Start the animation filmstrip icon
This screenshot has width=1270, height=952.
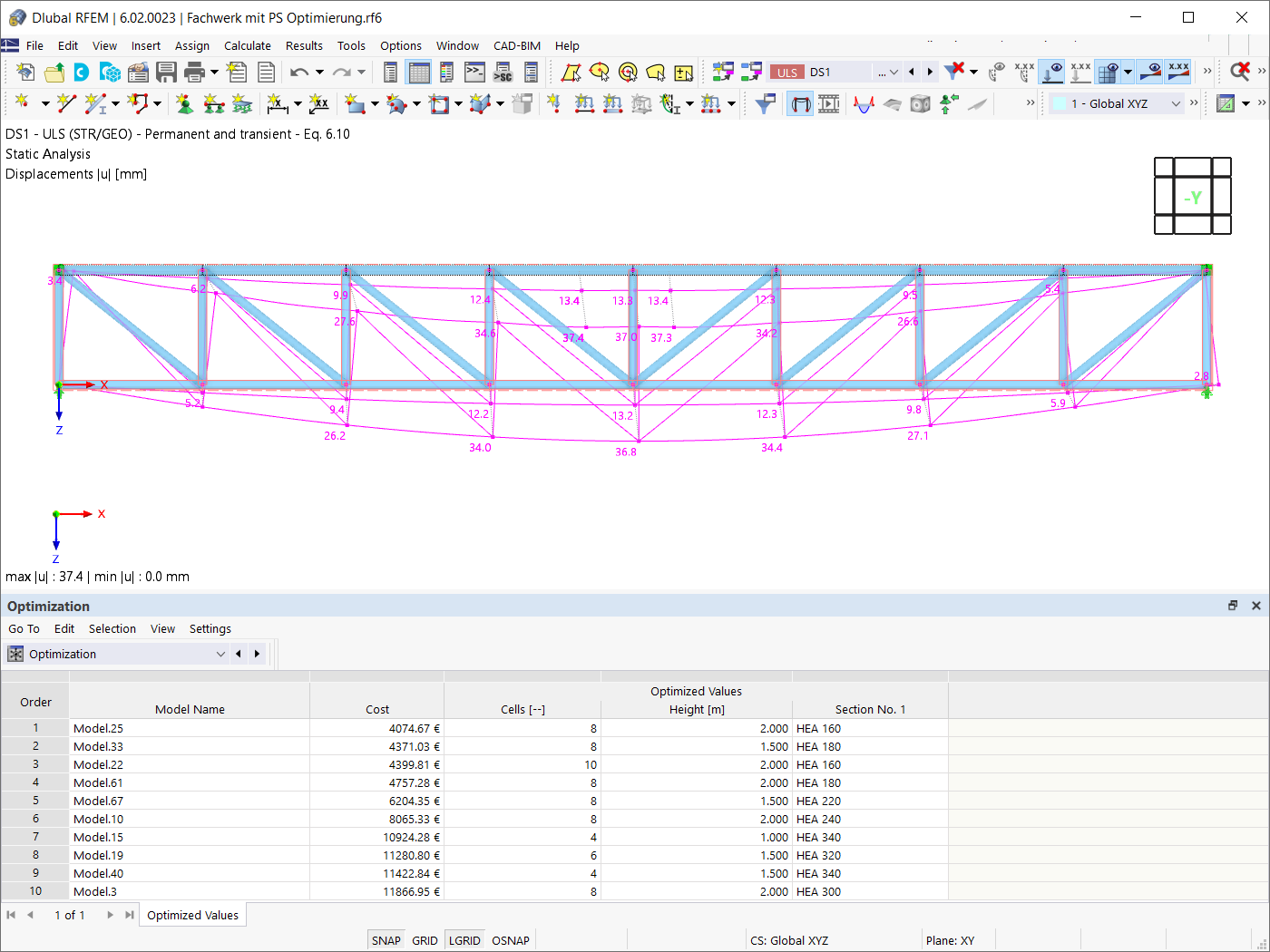pos(829,104)
